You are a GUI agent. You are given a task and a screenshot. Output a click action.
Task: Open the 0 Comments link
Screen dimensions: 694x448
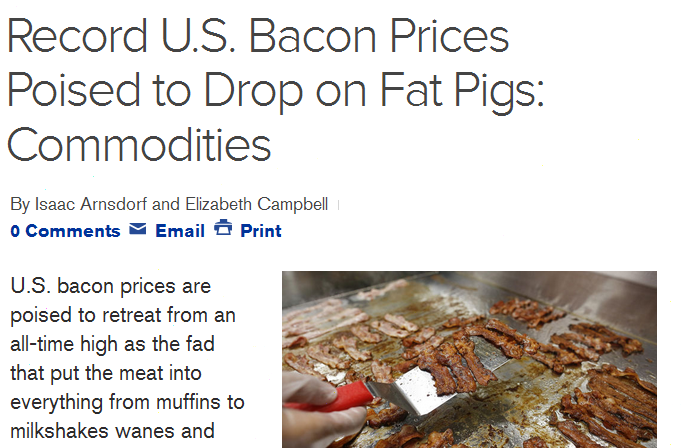pos(65,231)
